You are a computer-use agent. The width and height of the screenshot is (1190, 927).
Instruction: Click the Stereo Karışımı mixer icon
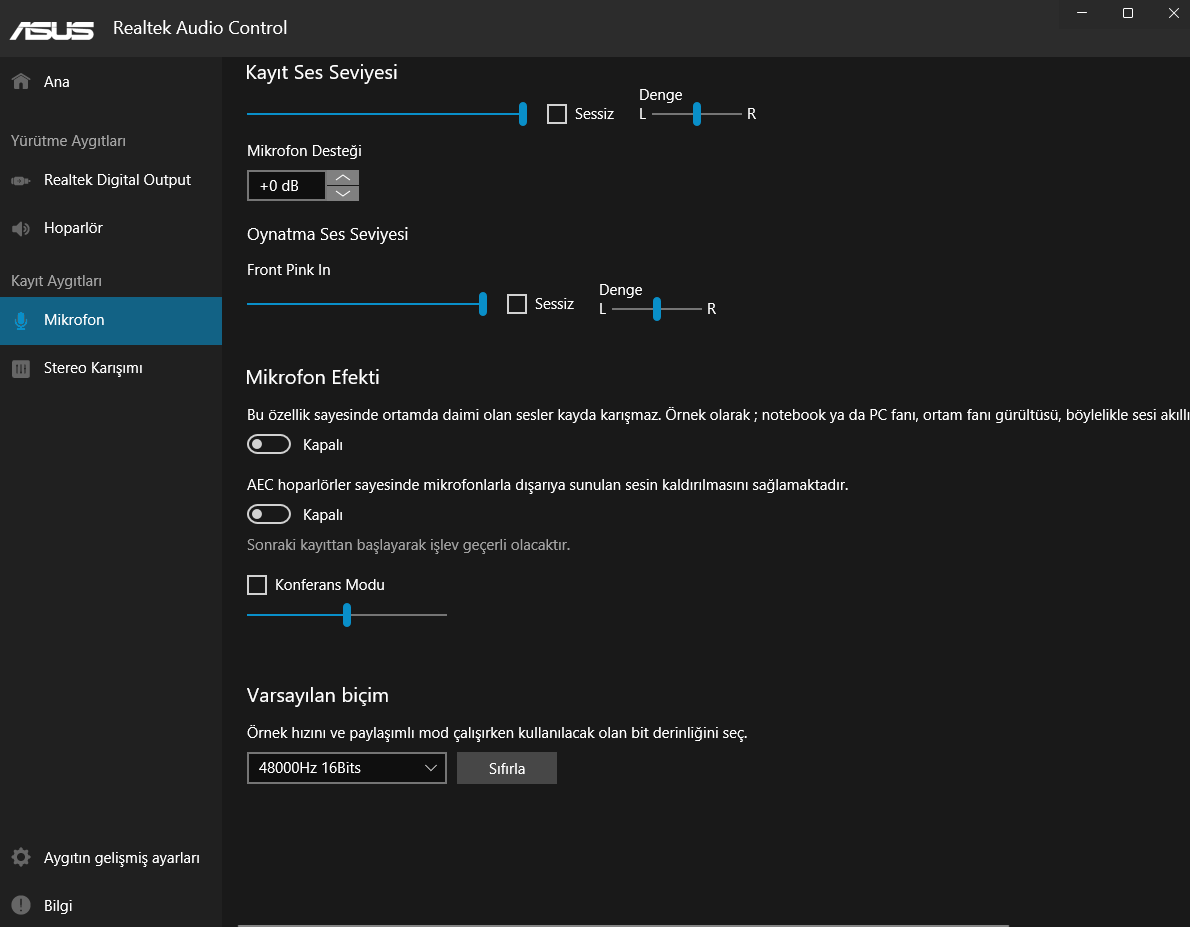click(x=20, y=369)
